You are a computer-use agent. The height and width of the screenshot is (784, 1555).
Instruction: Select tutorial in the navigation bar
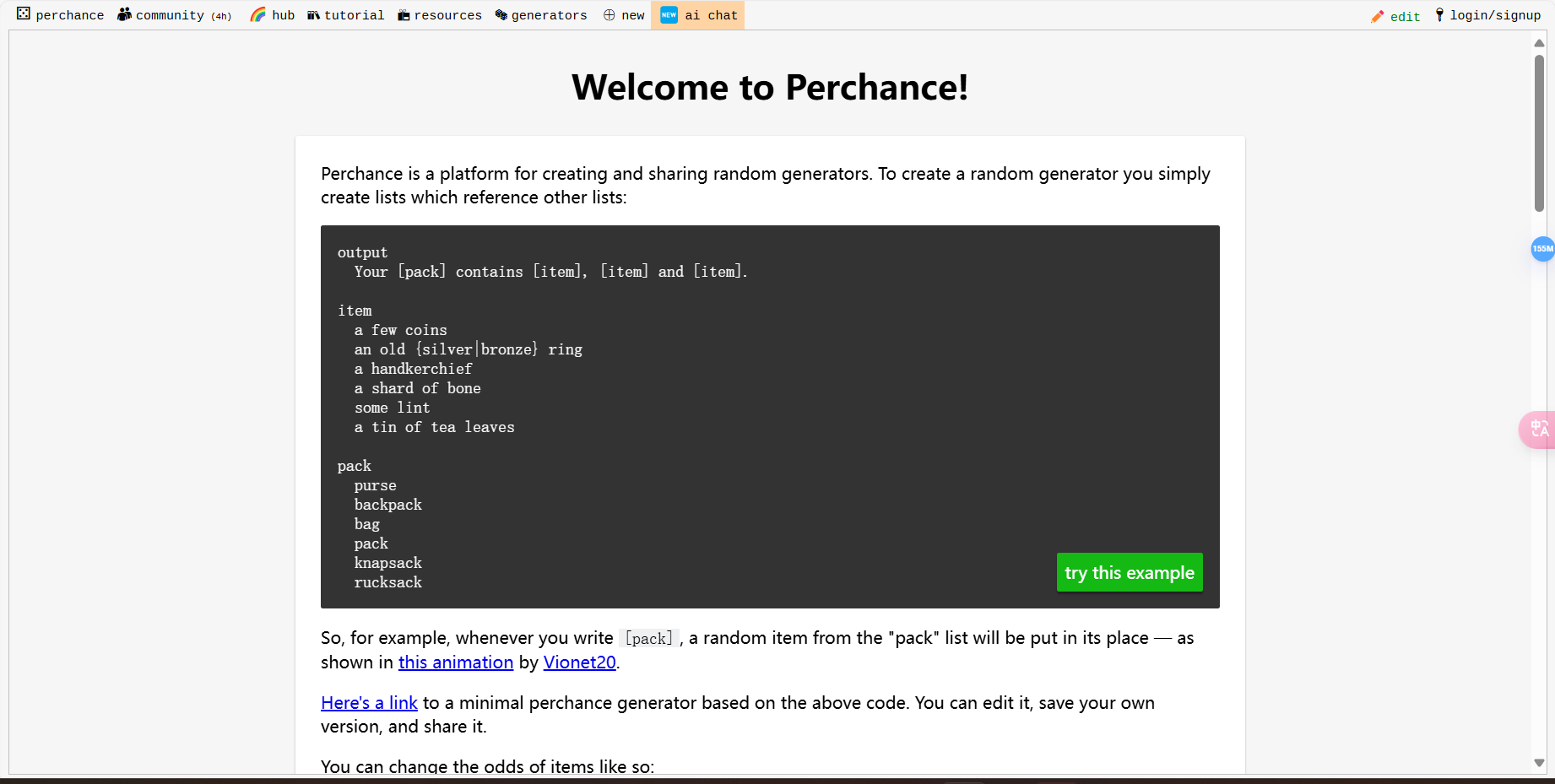pos(355,14)
